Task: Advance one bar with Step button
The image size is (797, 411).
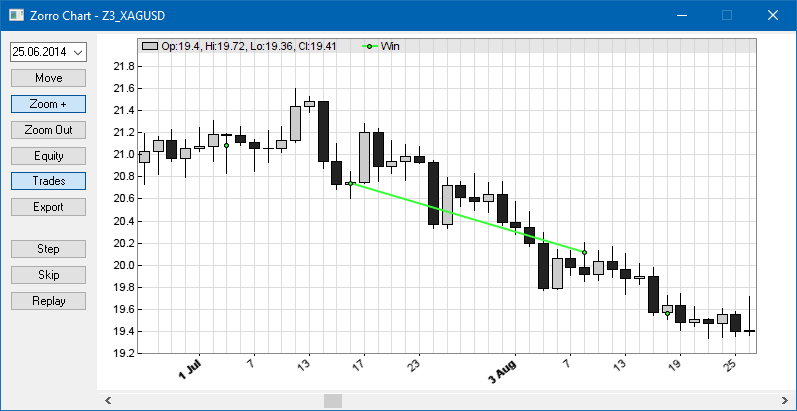Action: (48, 249)
